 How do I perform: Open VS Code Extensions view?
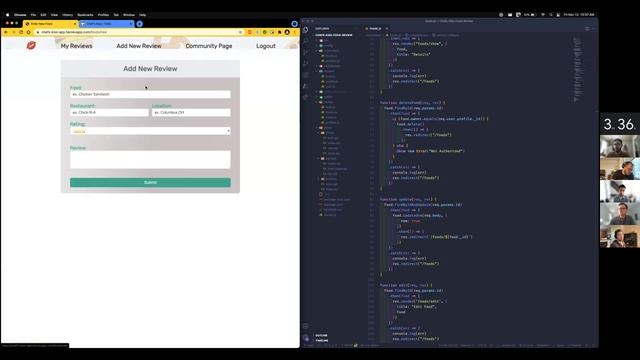point(306,75)
